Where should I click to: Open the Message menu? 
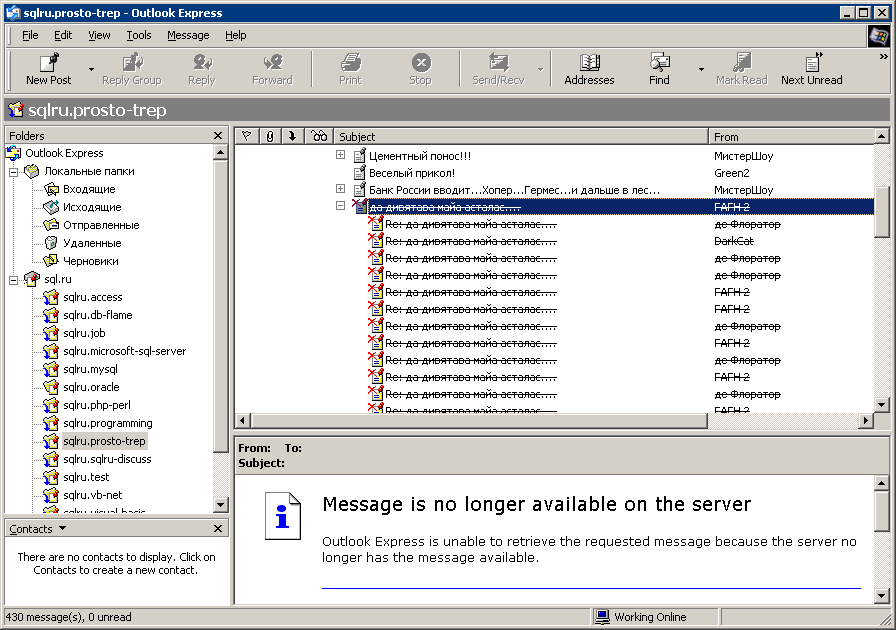pyautogui.click(x=188, y=35)
